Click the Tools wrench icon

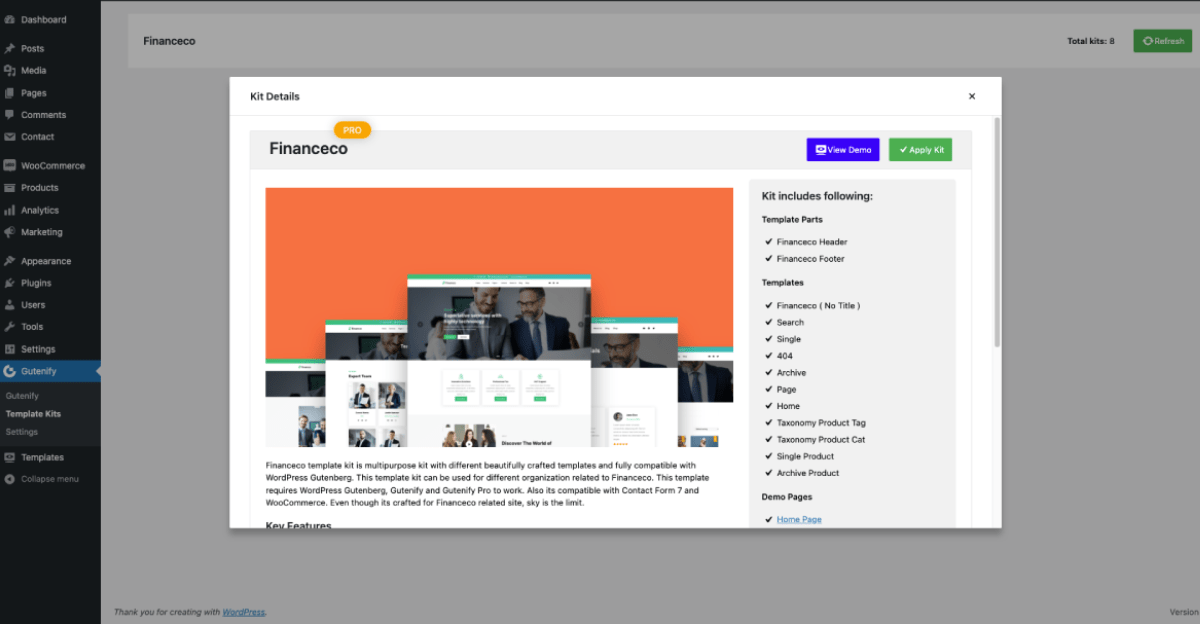click(9, 327)
